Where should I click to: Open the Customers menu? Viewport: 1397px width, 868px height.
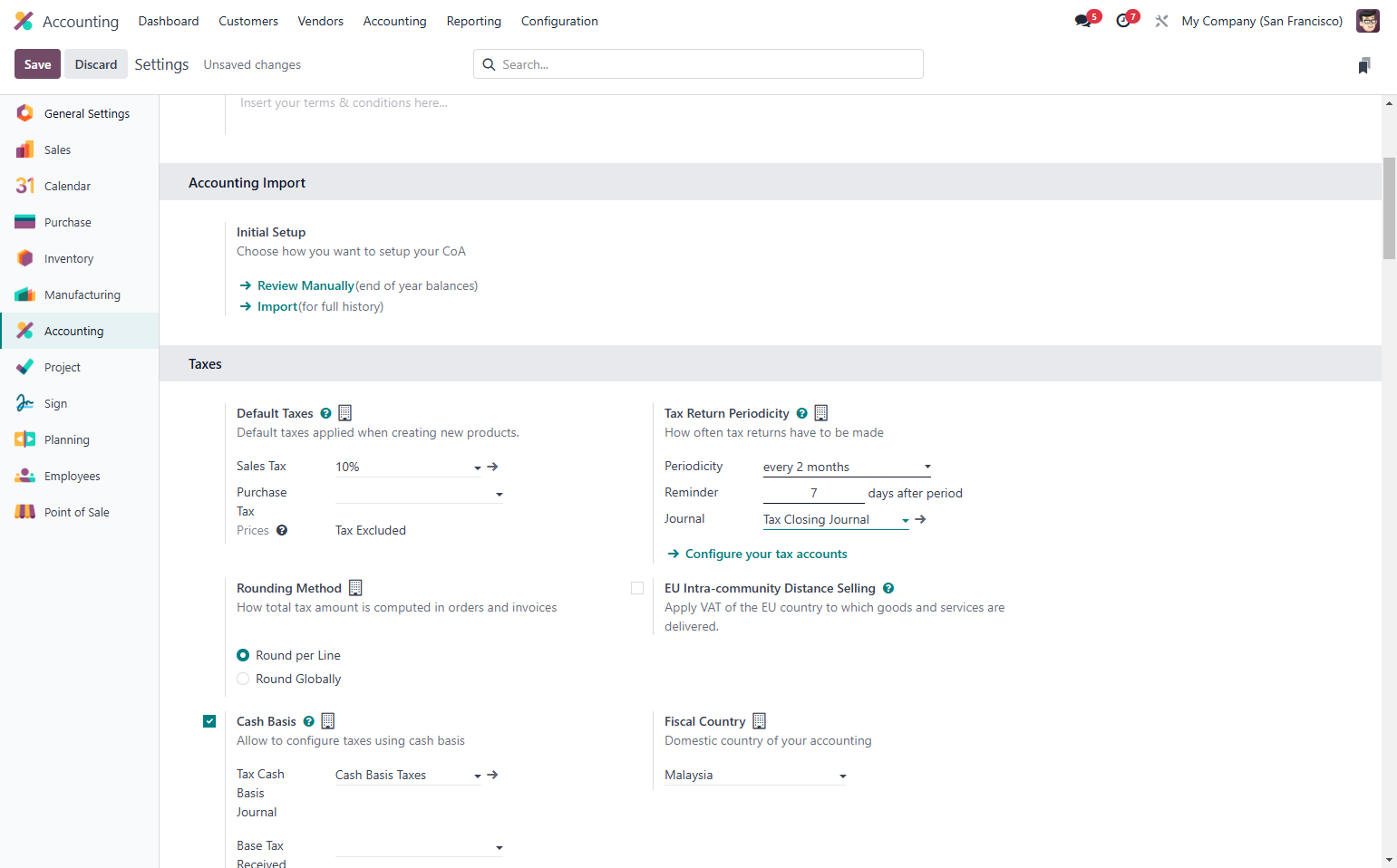[x=248, y=21]
